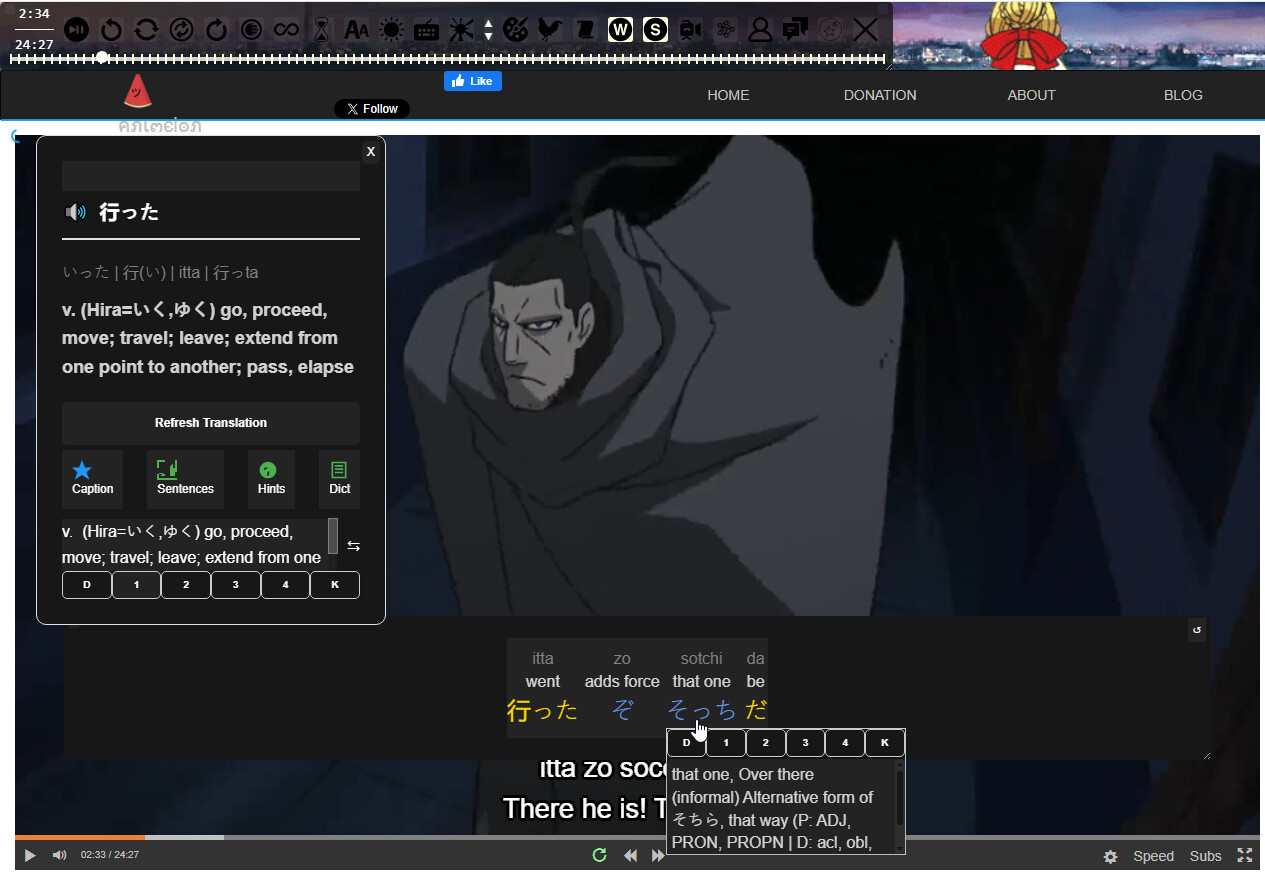Click the reset icon at the subtitle box corner
This screenshot has width=1265, height=878.
click(1197, 630)
